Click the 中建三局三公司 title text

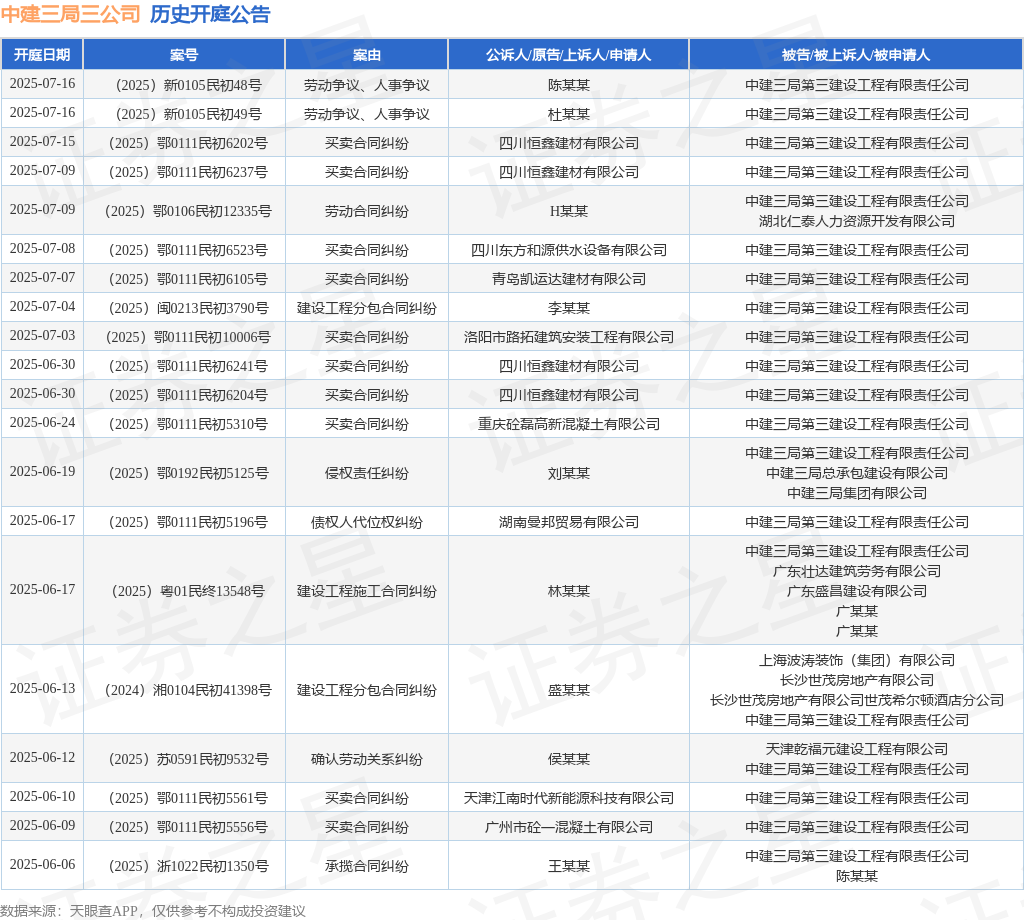tap(71, 14)
